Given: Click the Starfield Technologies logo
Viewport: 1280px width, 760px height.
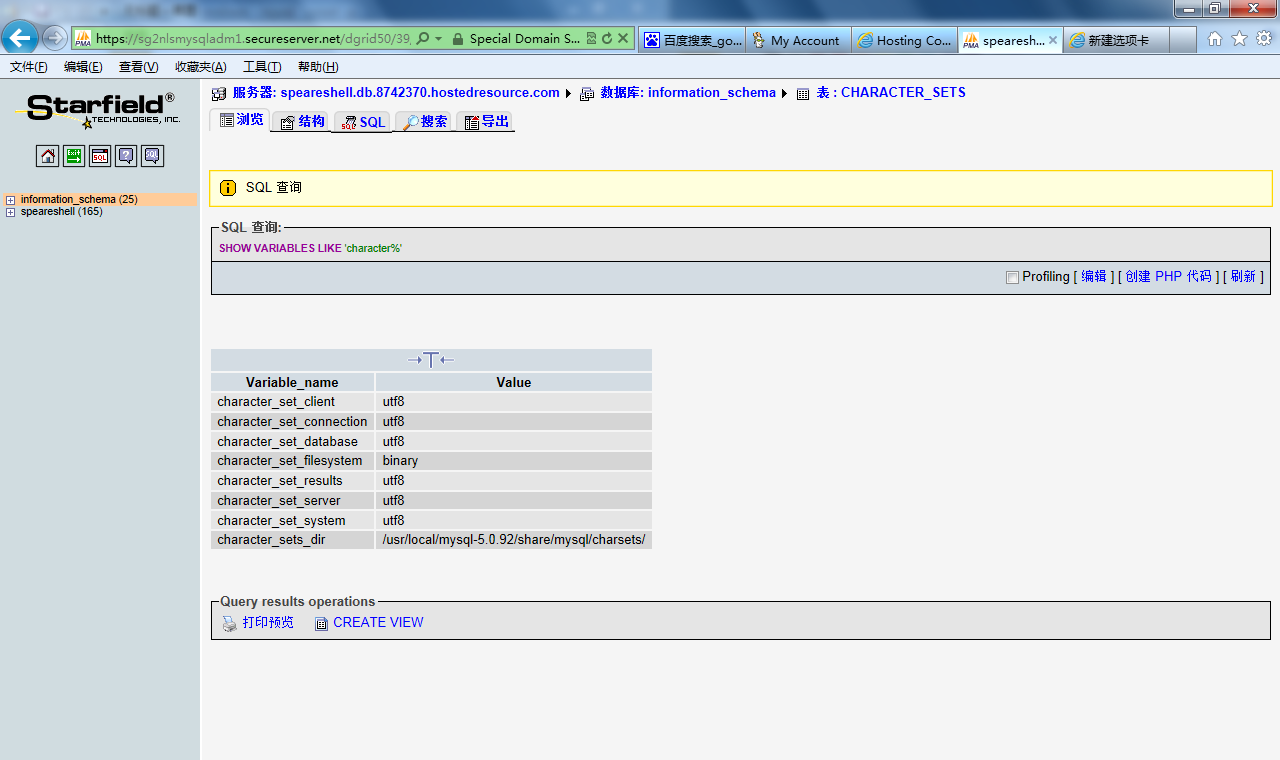Looking at the screenshot, I should click(x=99, y=110).
